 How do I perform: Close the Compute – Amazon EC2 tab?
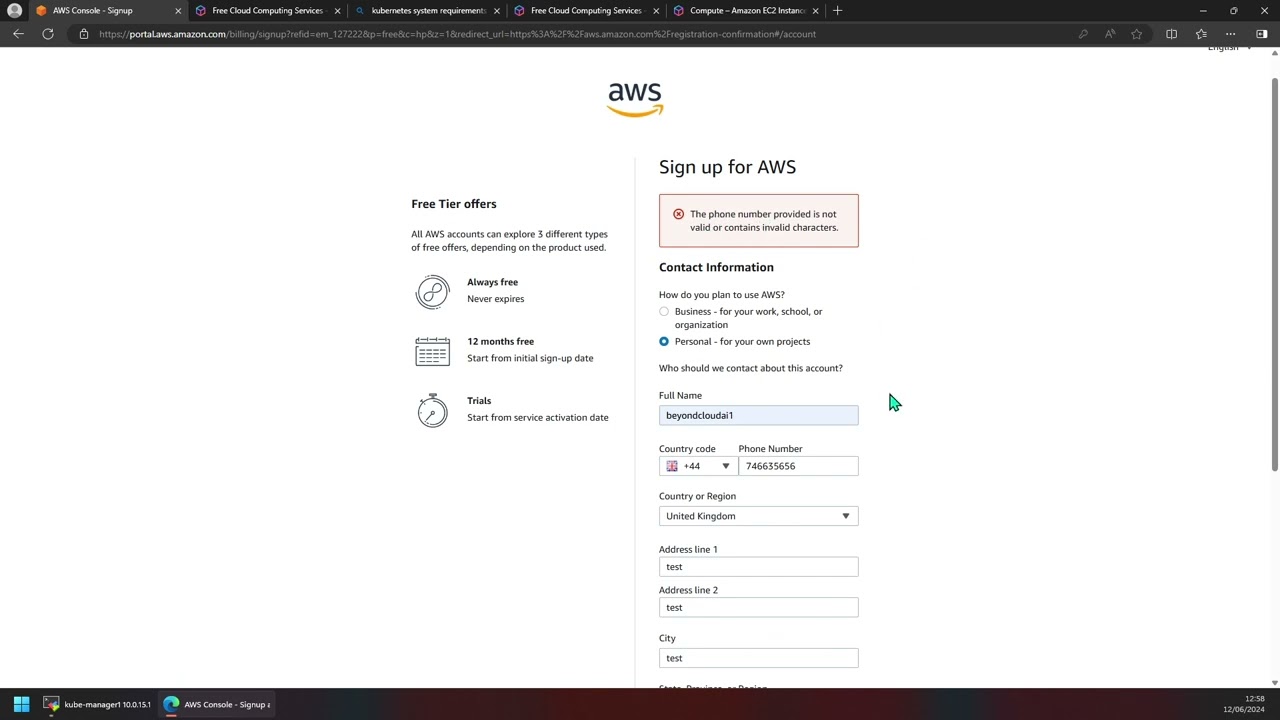point(816,11)
